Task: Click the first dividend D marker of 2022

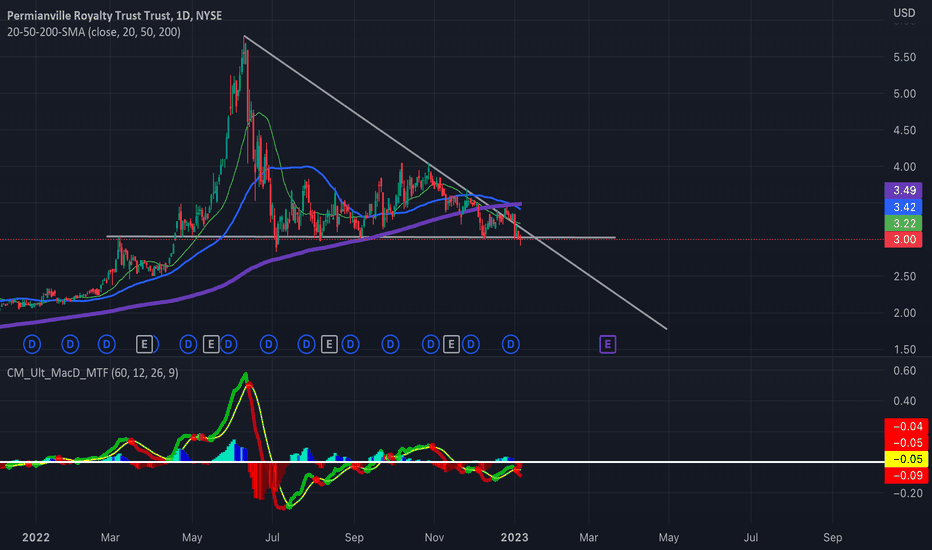Action: (x=32, y=344)
